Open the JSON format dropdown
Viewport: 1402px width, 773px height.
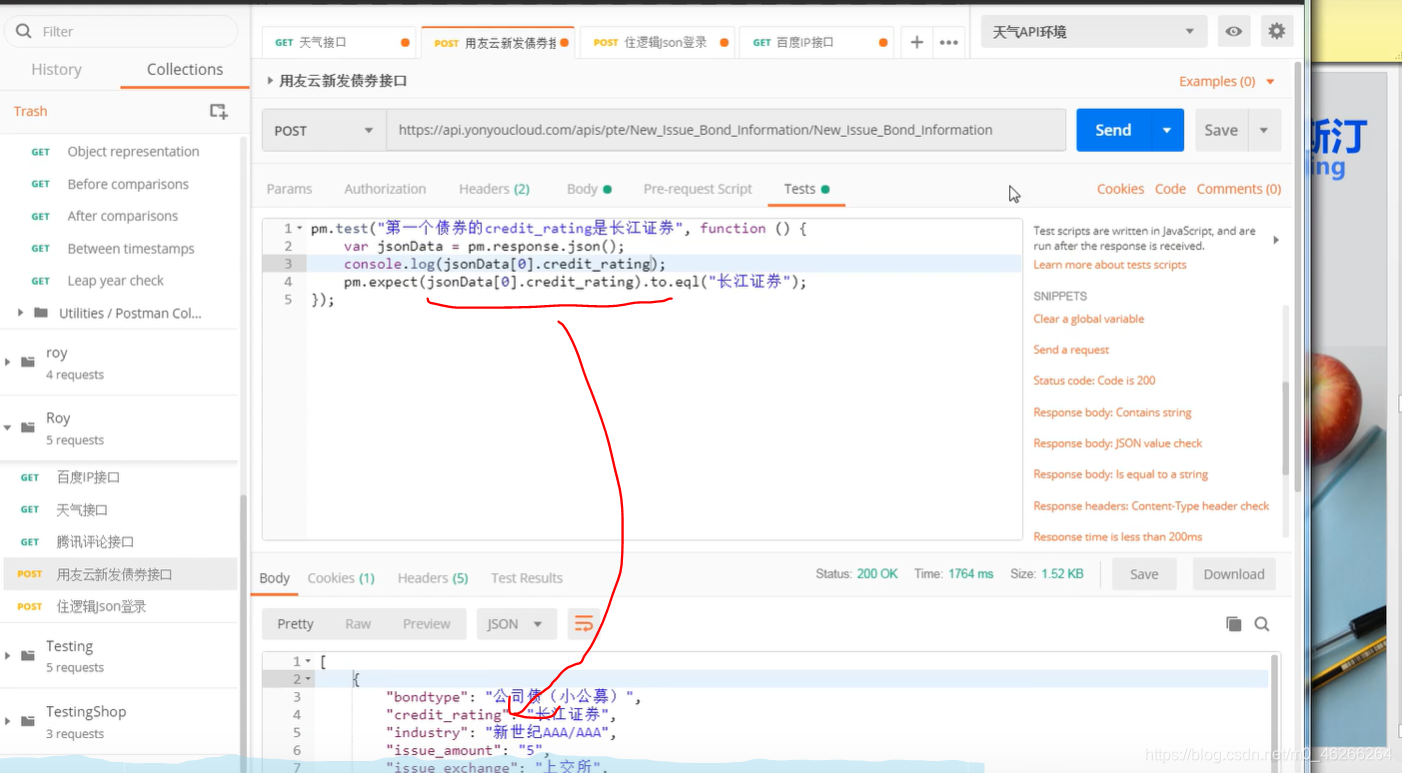tap(515, 624)
